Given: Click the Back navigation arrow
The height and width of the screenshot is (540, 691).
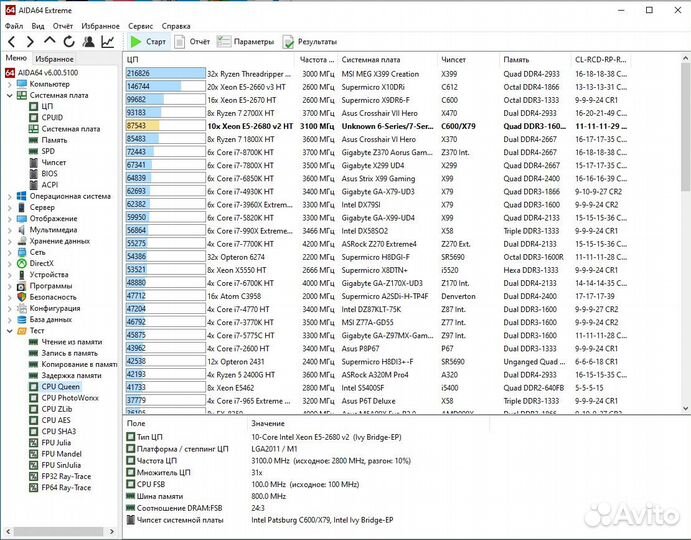Looking at the screenshot, I should coord(12,42).
